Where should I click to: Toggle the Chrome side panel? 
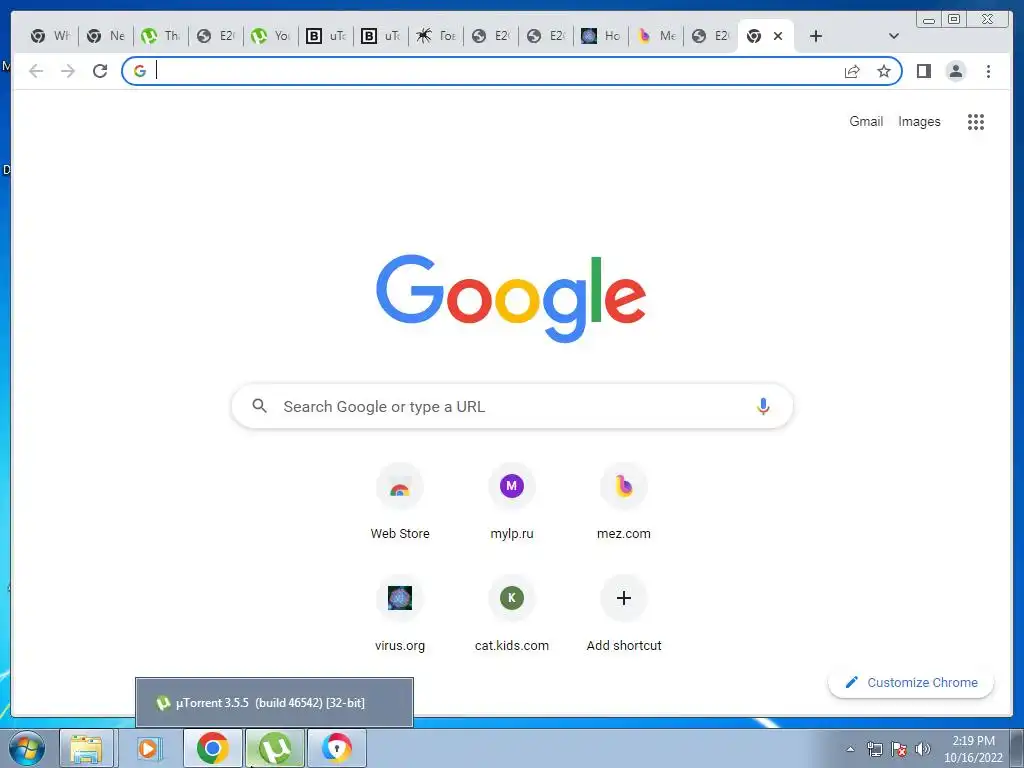tap(923, 71)
